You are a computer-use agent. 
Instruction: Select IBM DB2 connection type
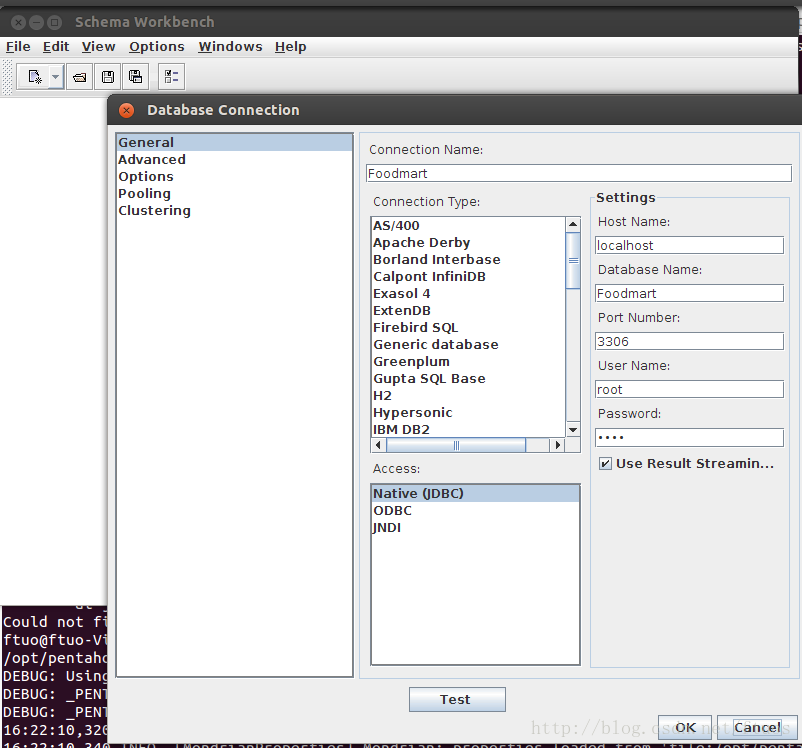tap(468, 429)
